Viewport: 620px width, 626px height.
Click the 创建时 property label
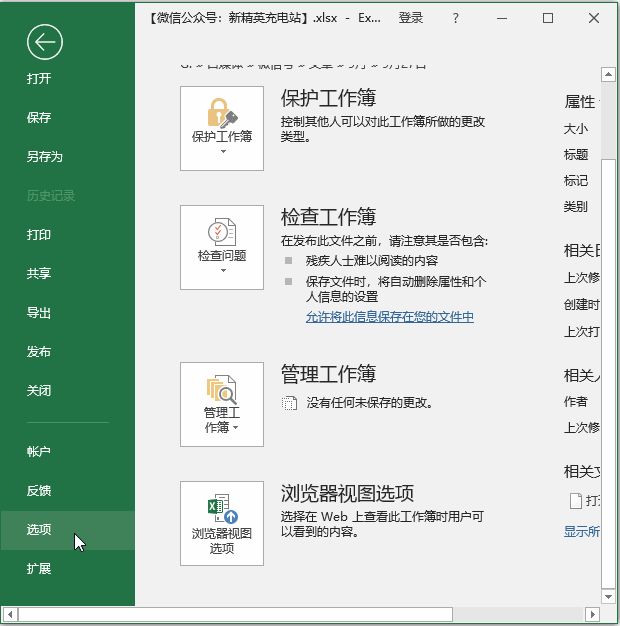coord(581,305)
